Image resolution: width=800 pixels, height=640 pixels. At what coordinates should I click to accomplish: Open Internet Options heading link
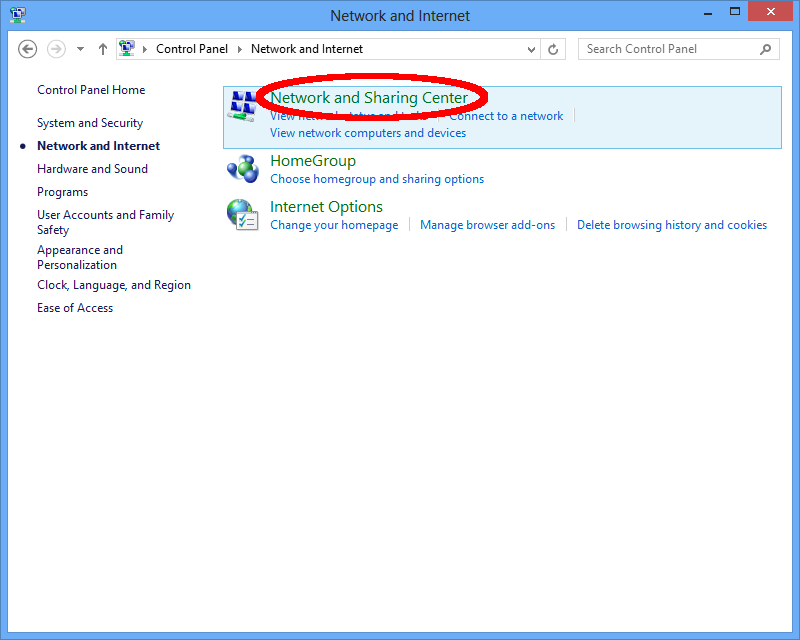326,207
